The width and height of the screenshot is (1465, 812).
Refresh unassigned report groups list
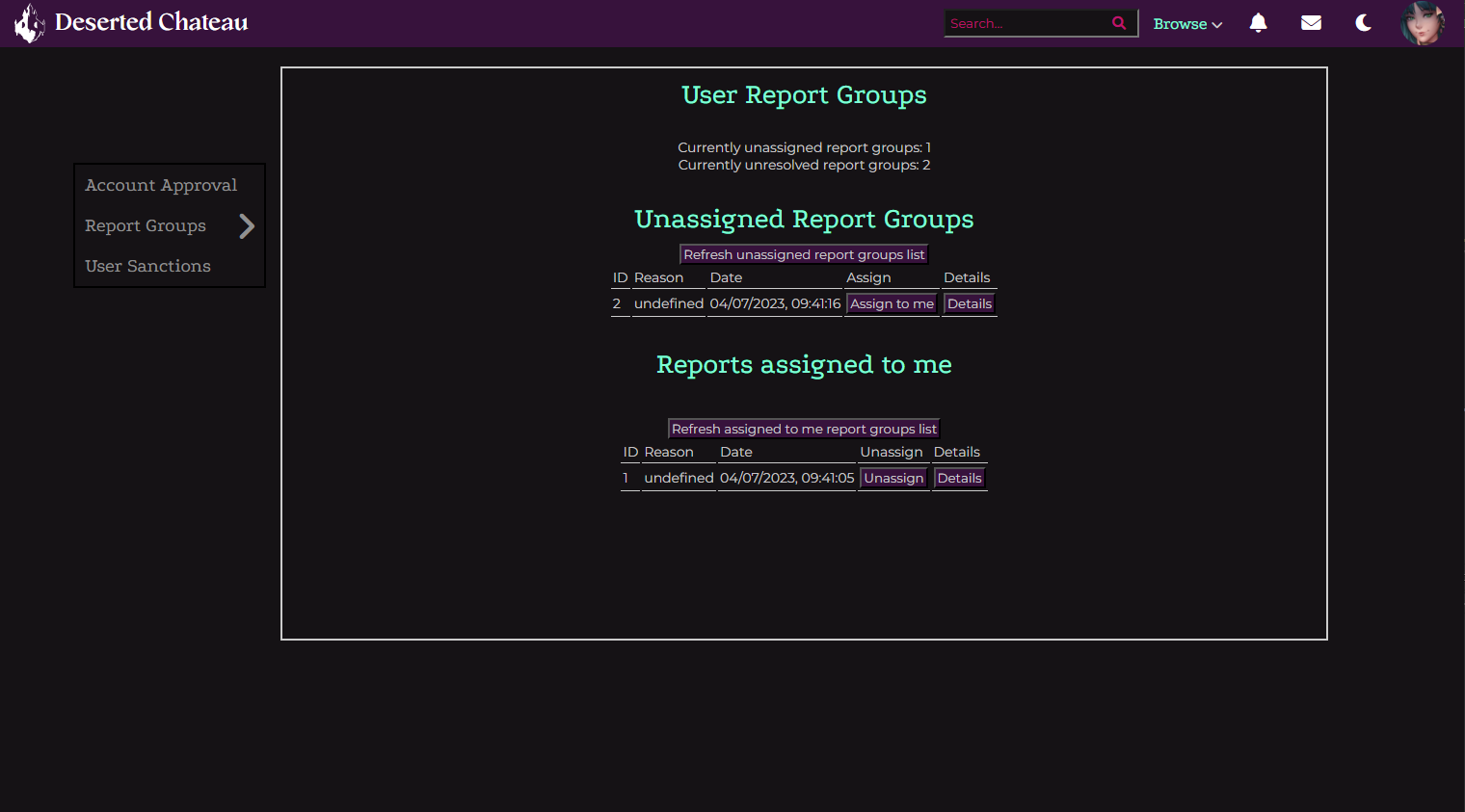[804, 254]
